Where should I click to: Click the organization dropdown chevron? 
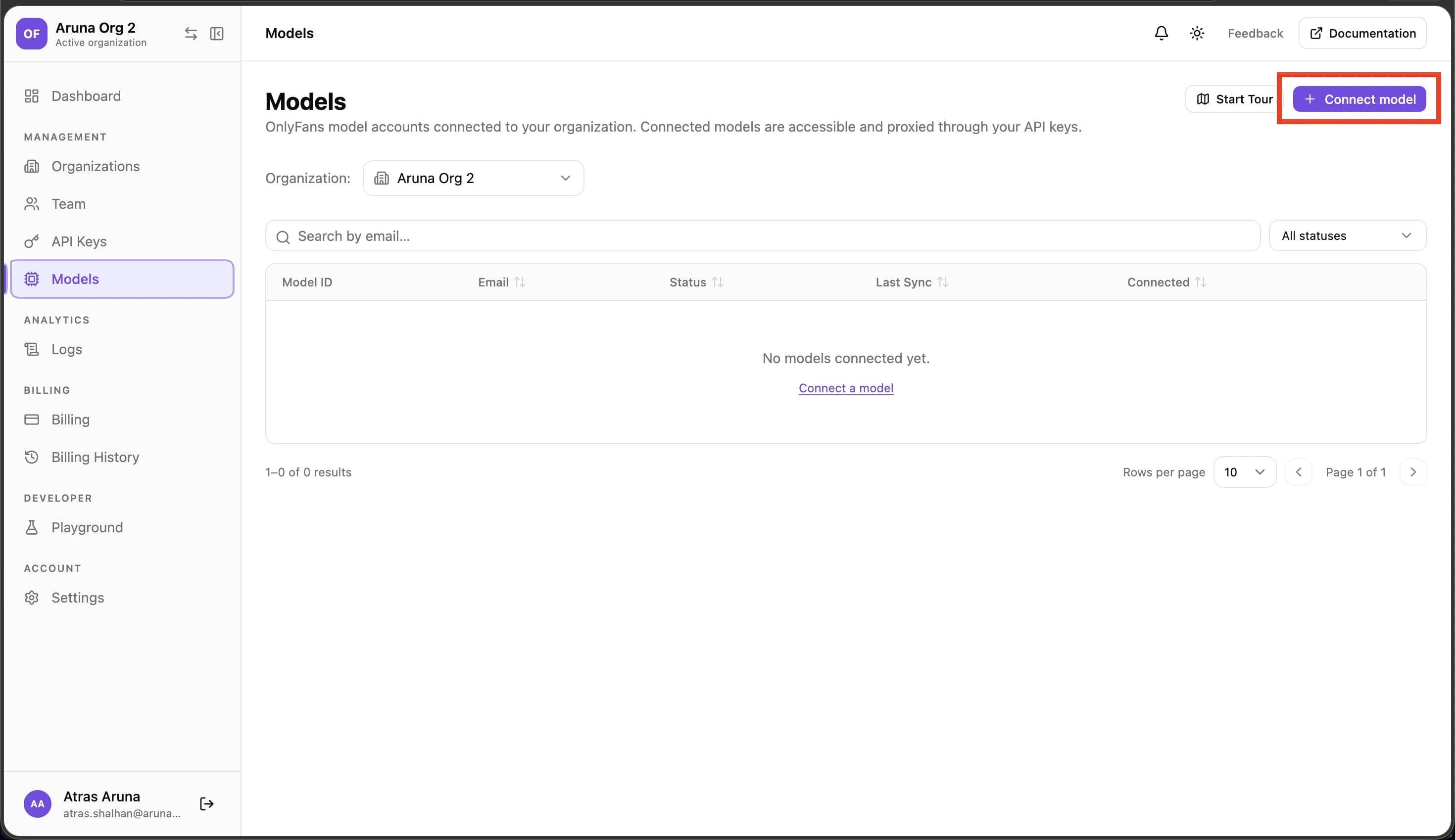(x=566, y=178)
